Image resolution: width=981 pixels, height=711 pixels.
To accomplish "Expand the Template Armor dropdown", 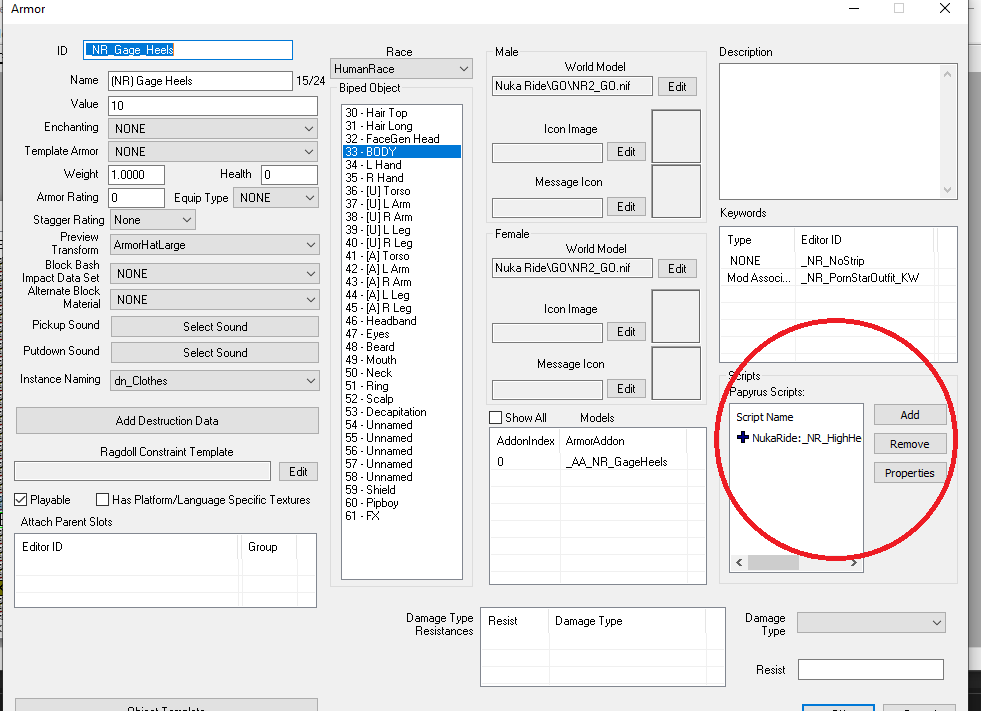I will click(x=213, y=151).
